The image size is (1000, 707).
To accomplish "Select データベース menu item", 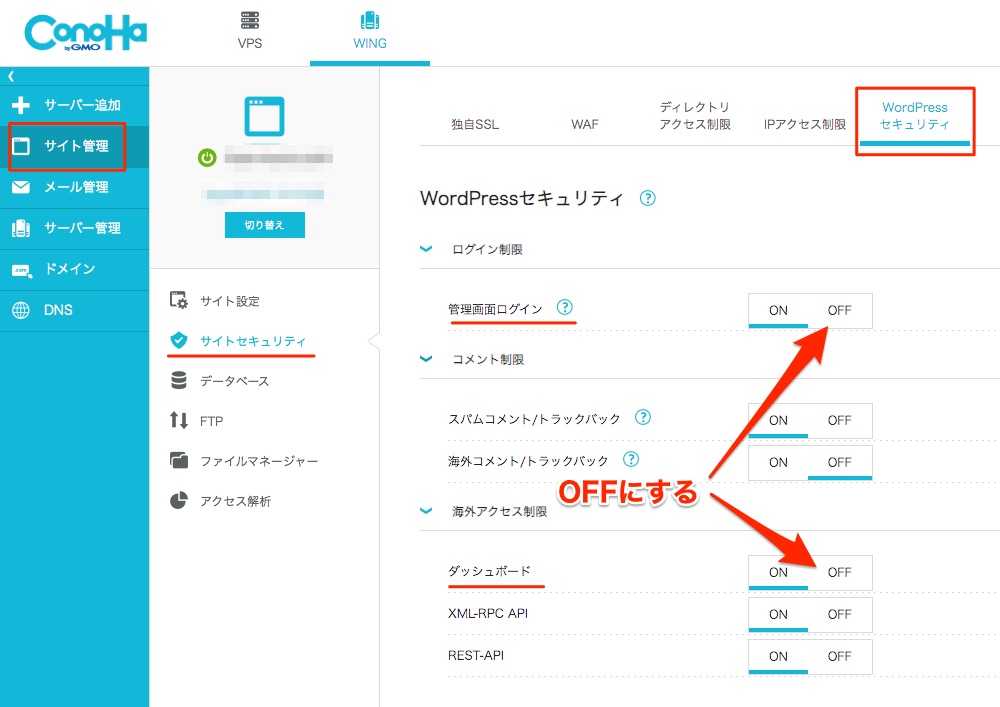I will [x=234, y=381].
